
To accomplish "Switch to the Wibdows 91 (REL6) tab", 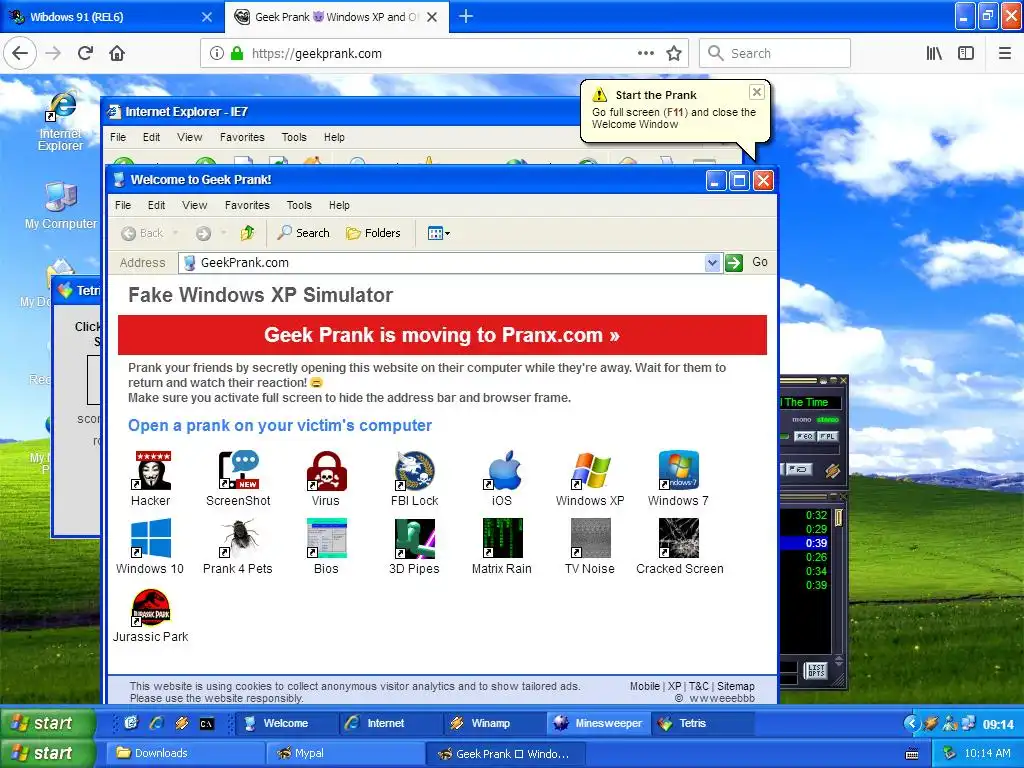I will point(111,17).
